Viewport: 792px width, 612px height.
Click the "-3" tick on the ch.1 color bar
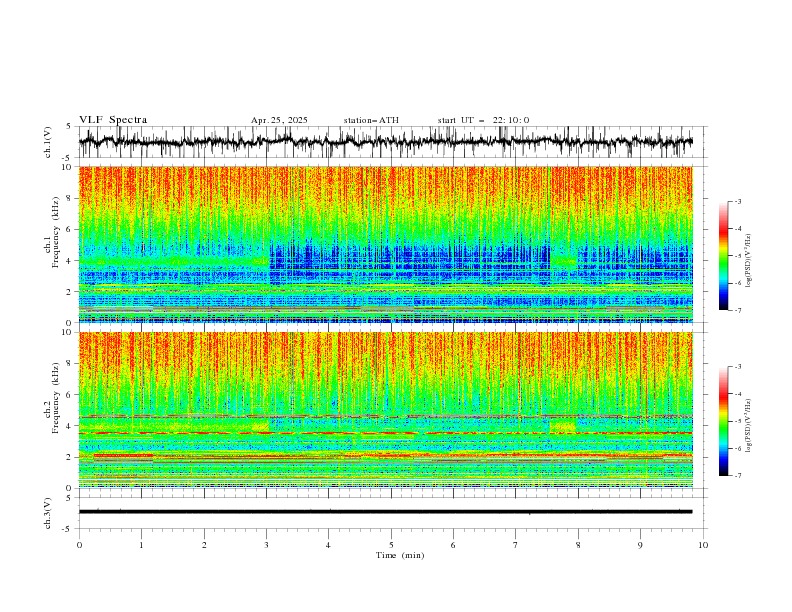(737, 201)
